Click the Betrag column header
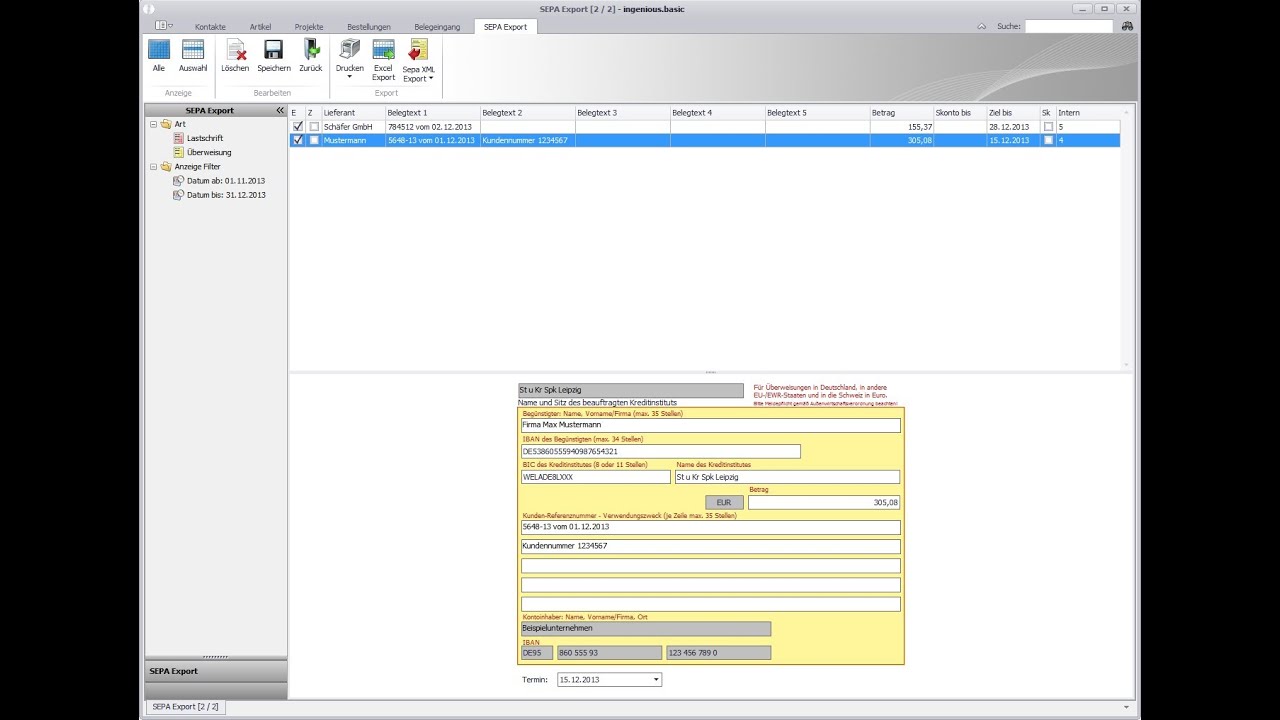 pyautogui.click(x=900, y=113)
